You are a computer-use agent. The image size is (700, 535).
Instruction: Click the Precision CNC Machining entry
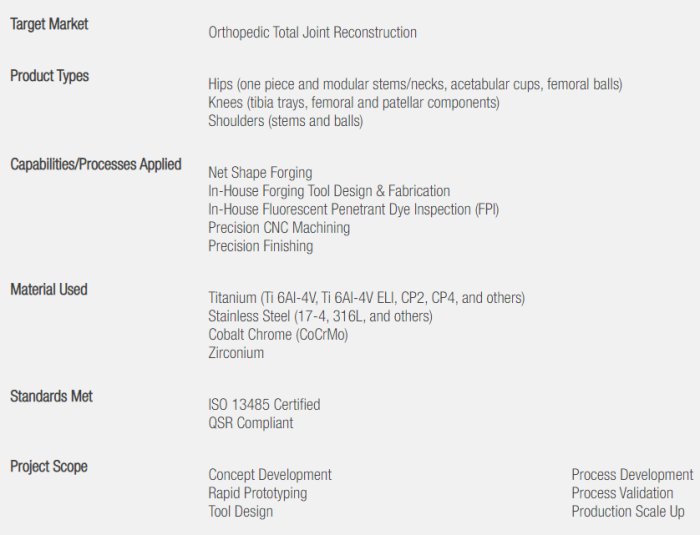(x=279, y=228)
